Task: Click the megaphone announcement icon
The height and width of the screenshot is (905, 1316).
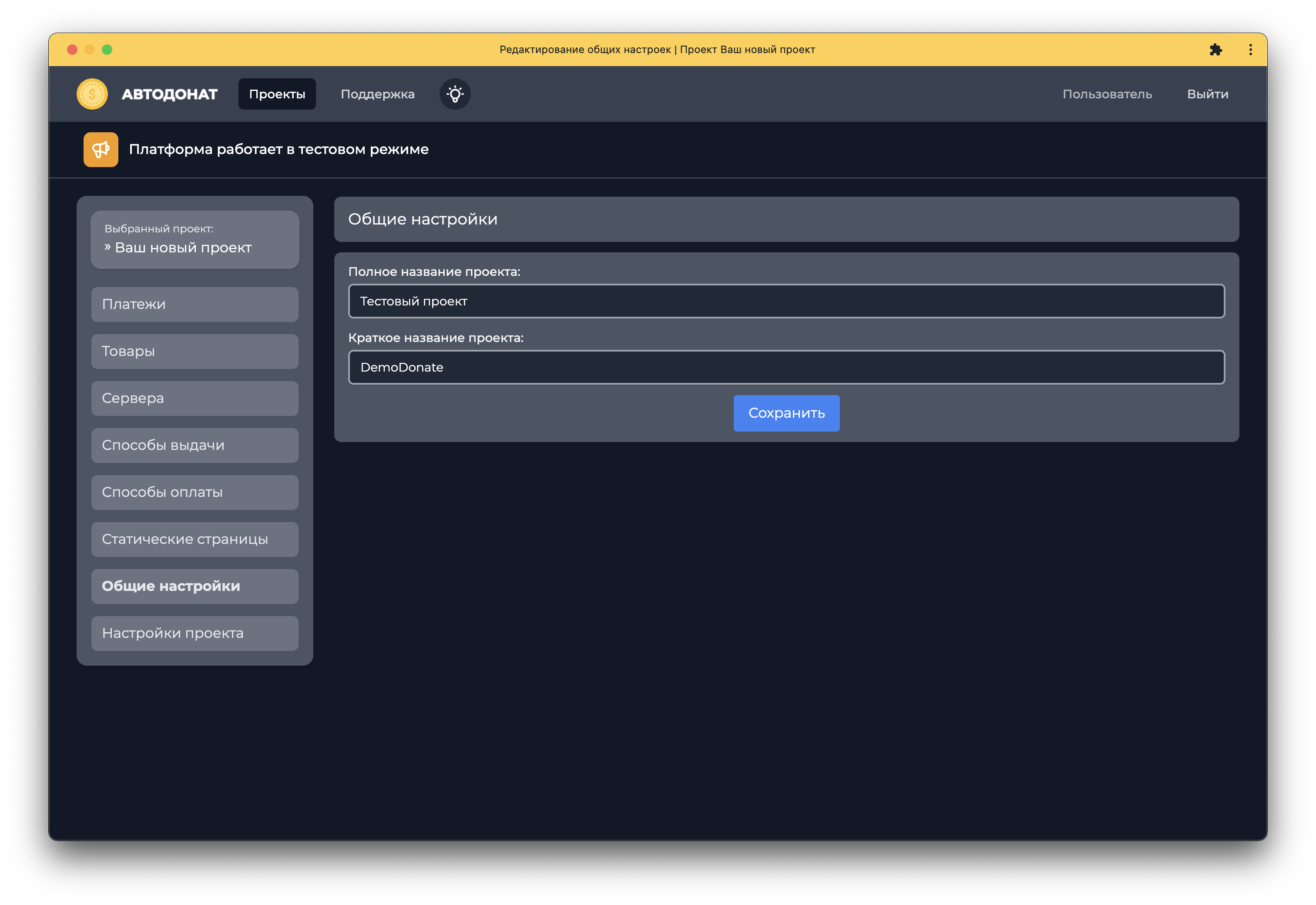Action: point(101,150)
